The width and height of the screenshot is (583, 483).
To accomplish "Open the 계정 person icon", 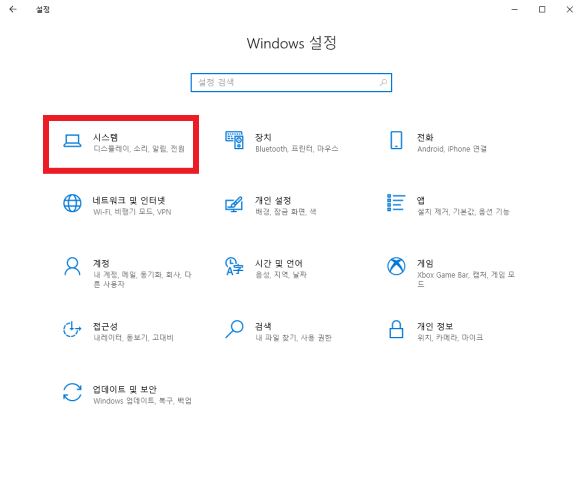I will point(72,266).
